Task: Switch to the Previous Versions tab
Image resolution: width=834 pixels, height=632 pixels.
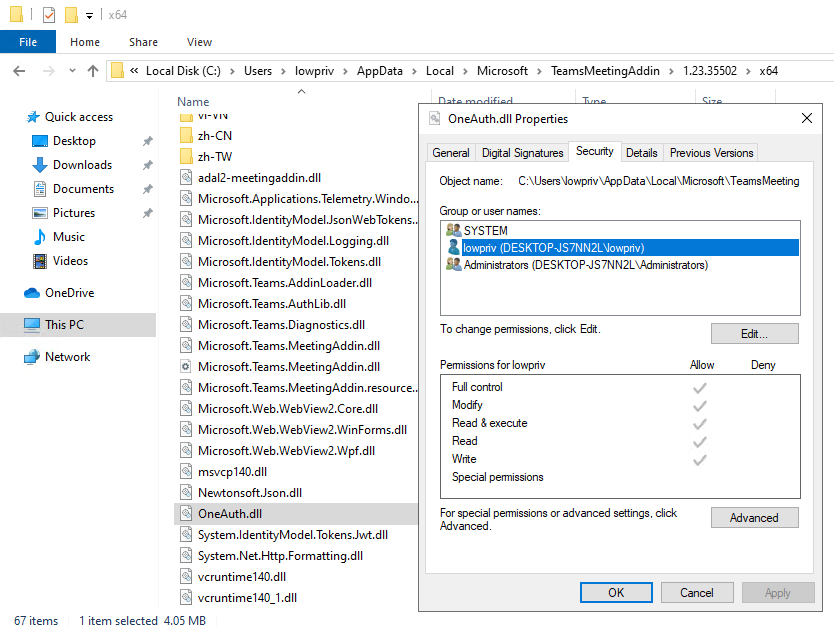Action: click(x=711, y=153)
